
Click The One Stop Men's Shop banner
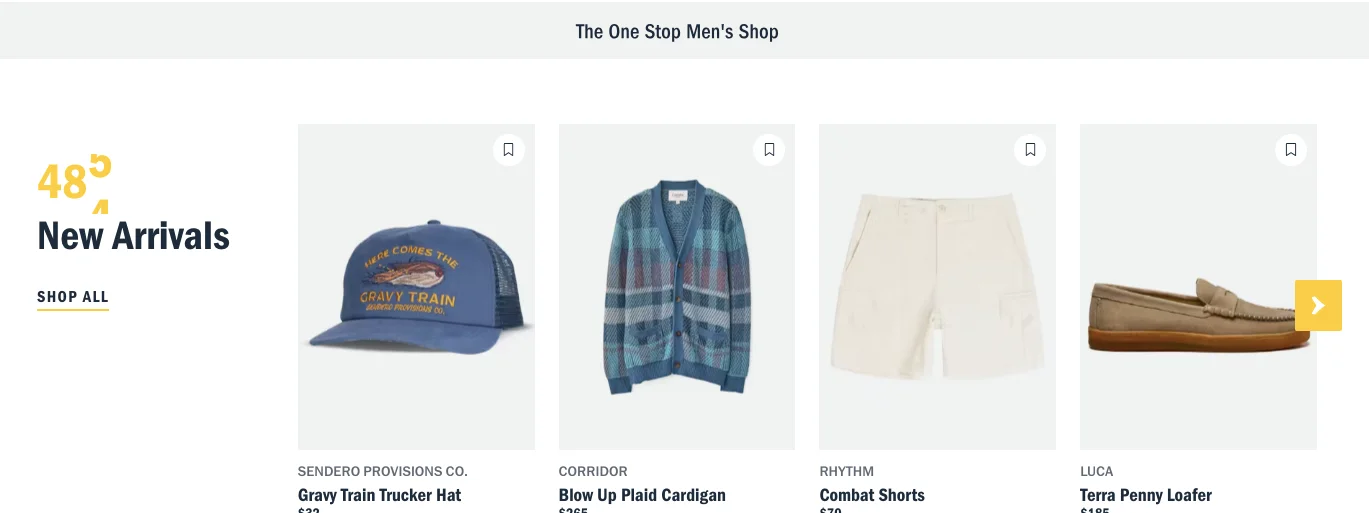coord(677,32)
